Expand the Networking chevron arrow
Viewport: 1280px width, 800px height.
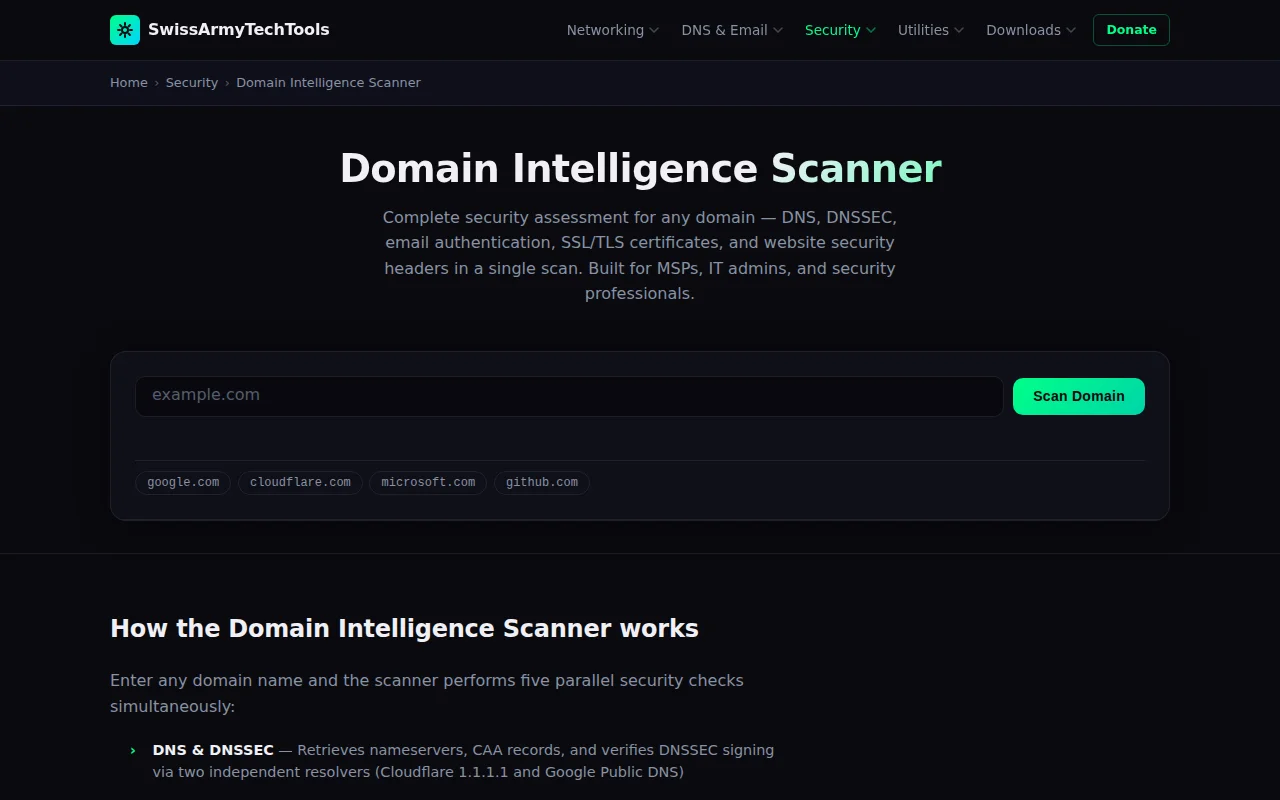654,30
